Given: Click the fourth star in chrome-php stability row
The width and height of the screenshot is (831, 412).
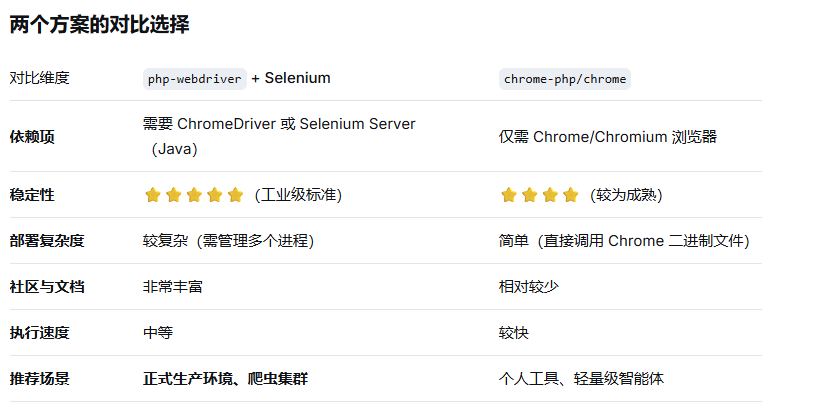Looking at the screenshot, I should (571, 195).
